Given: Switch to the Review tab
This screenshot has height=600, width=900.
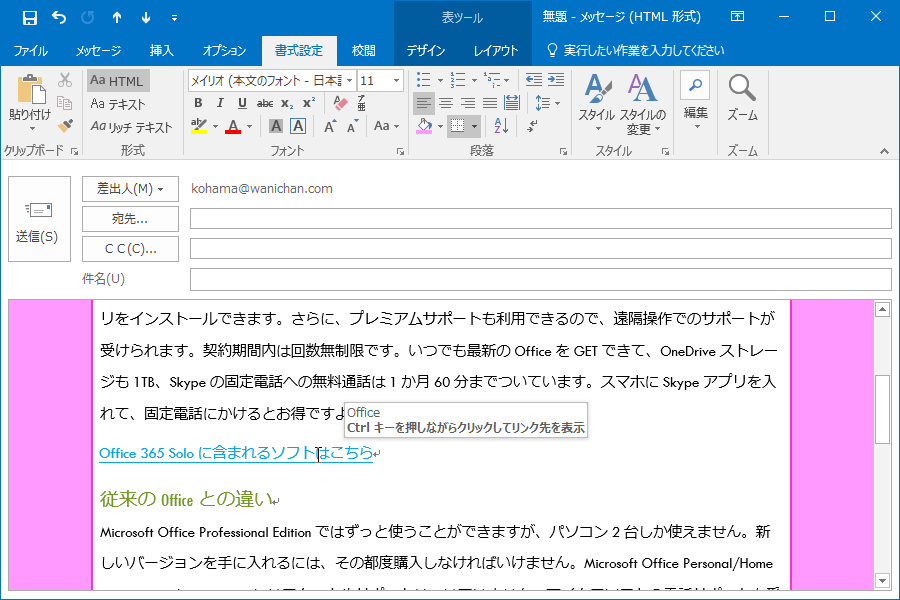Looking at the screenshot, I should point(363,51).
